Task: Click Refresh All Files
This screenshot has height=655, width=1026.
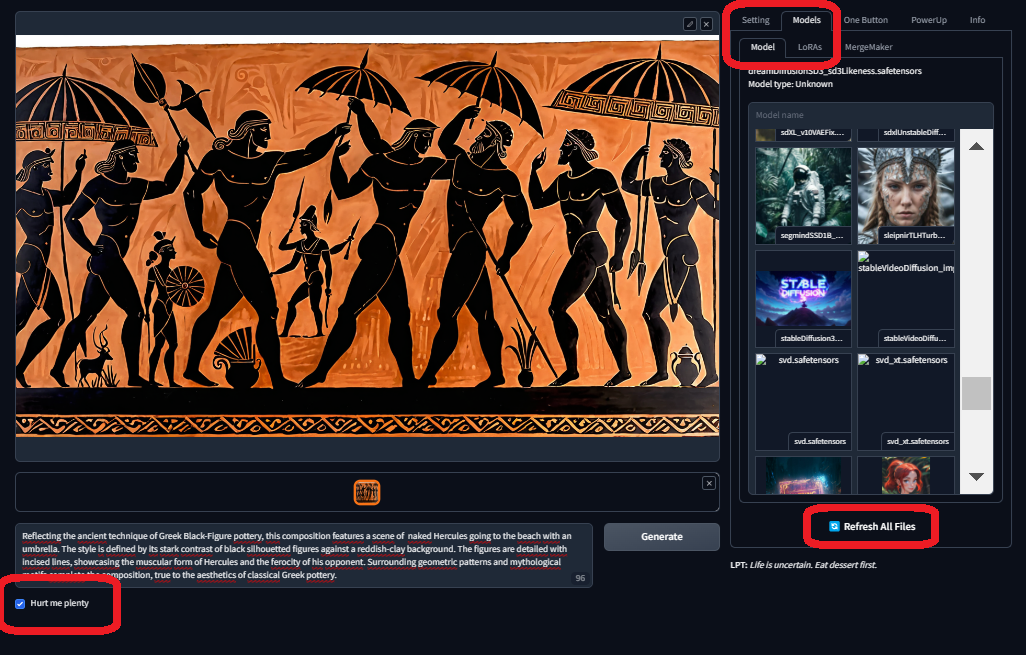Action: (872, 527)
